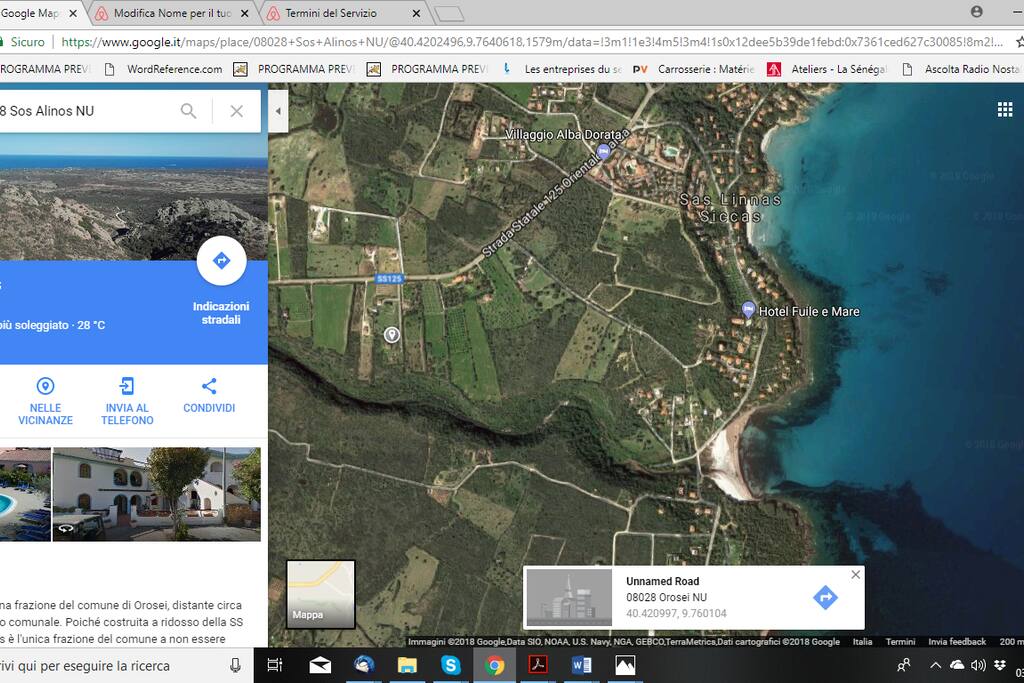This screenshot has height=683, width=1024.
Task: Close the Unnamed Road info card
Action: coord(856,575)
